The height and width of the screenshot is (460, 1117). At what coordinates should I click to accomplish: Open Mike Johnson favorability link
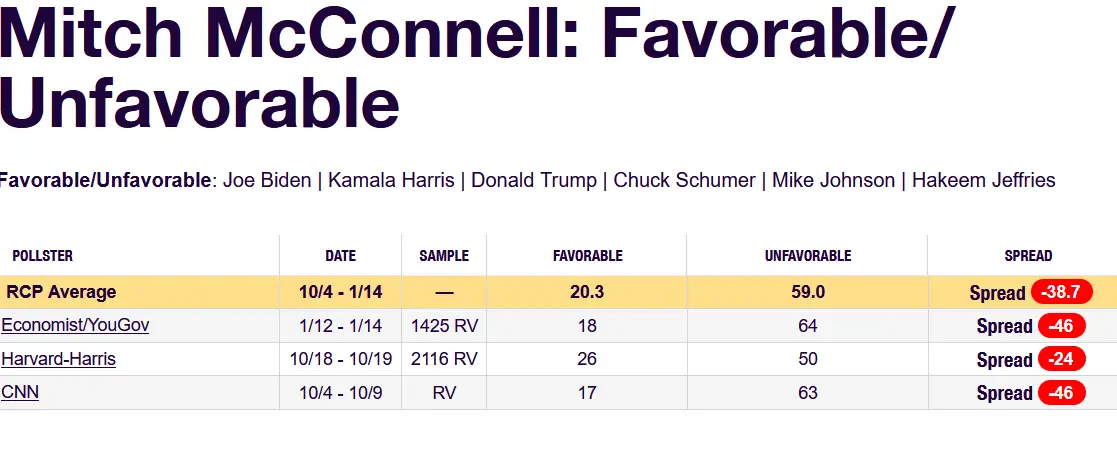pyautogui.click(x=833, y=181)
